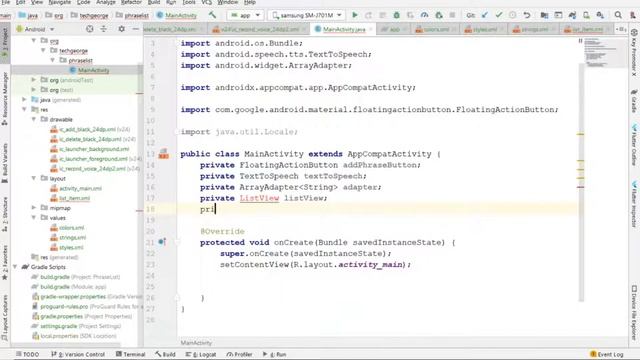Expand the java (generated) folder
Viewport: 640px width, 360px height.
tap(24, 99)
